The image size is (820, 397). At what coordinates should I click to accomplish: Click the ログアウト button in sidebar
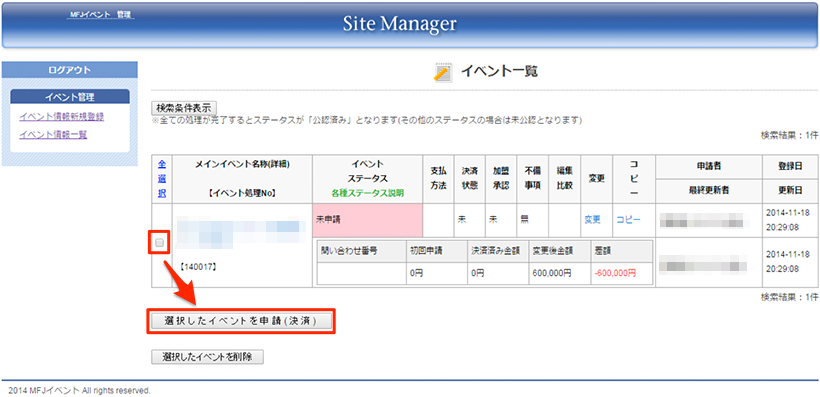point(70,70)
